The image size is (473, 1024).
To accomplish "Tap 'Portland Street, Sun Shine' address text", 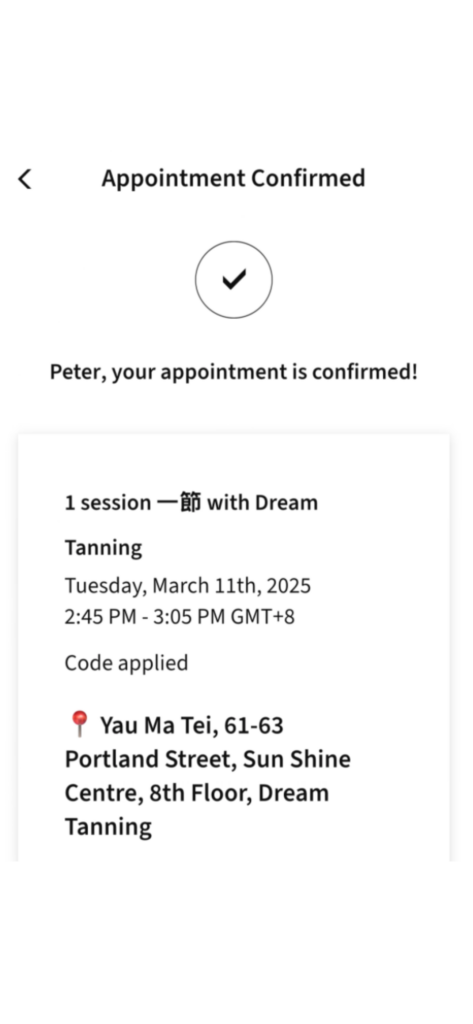I will (208, 759).
